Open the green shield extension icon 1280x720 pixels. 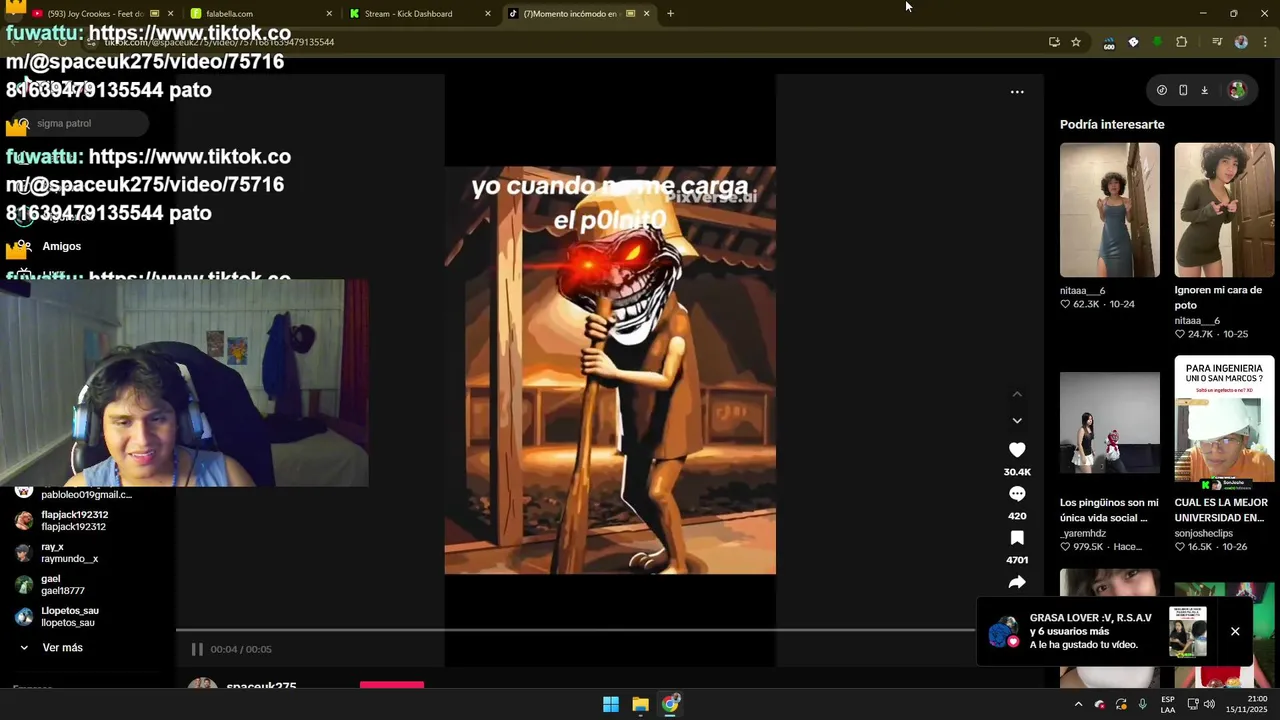1157,42
